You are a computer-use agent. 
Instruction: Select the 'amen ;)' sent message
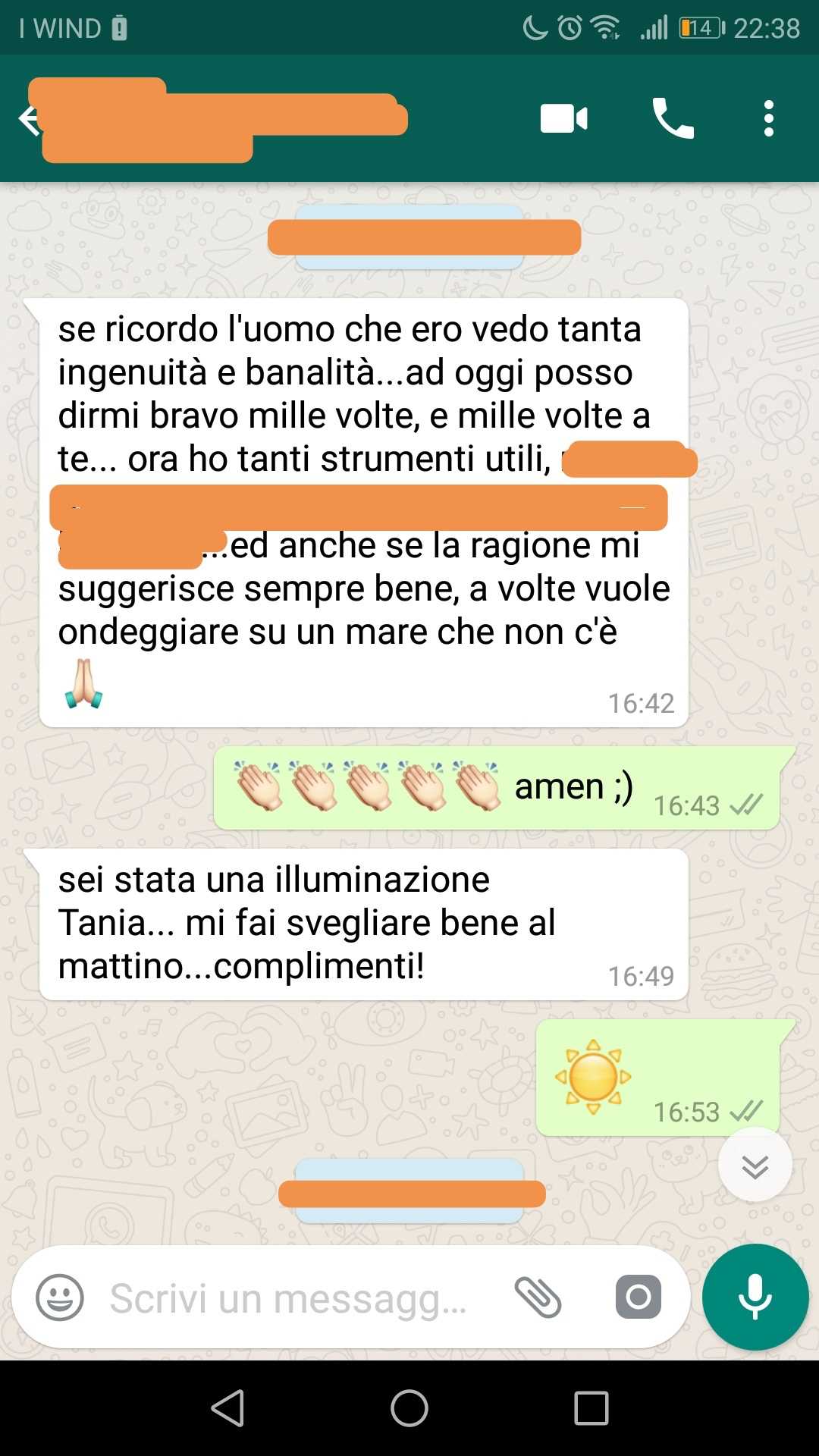click(497, 788)
